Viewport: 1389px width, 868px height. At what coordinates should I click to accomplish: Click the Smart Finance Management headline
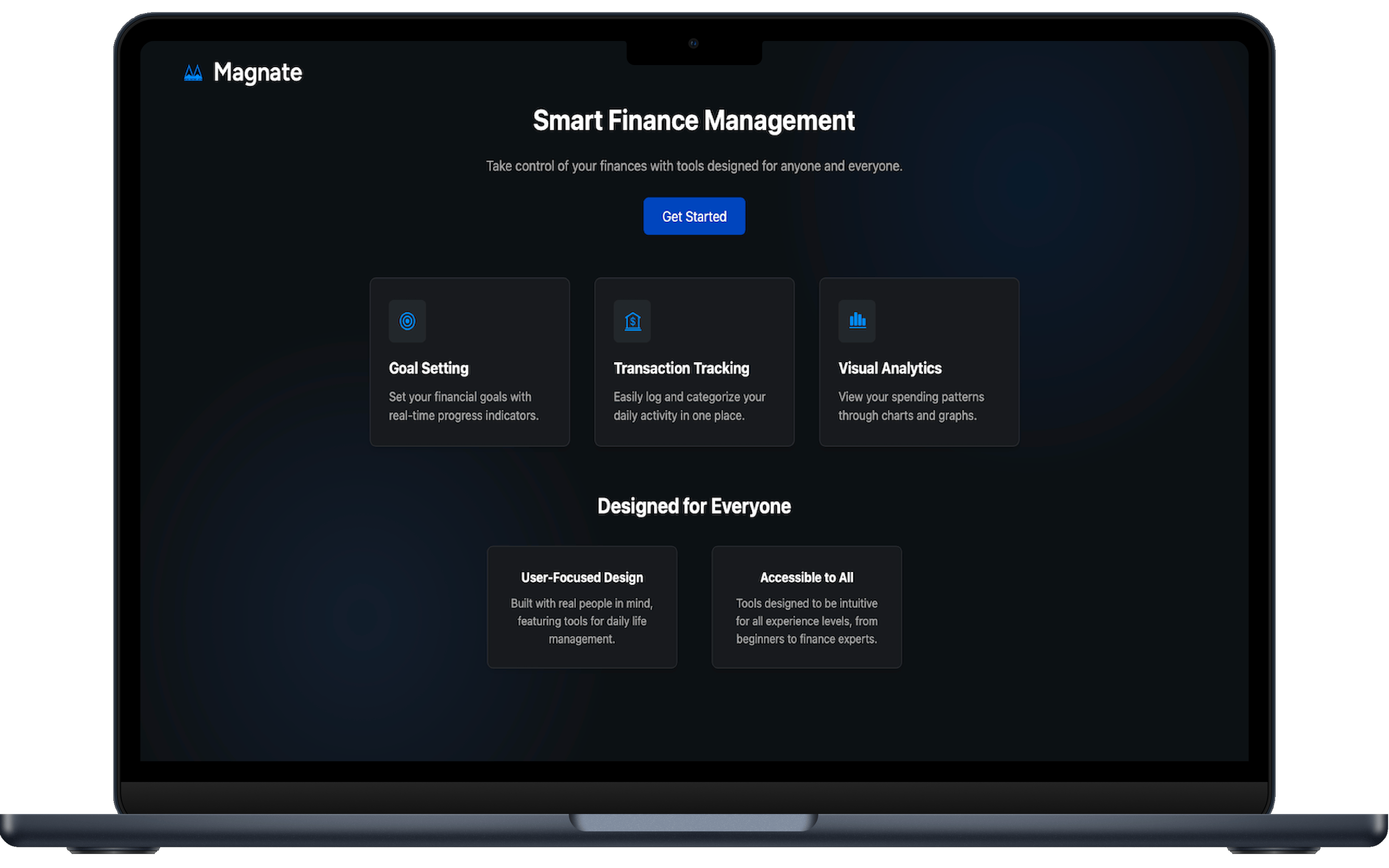694,121
